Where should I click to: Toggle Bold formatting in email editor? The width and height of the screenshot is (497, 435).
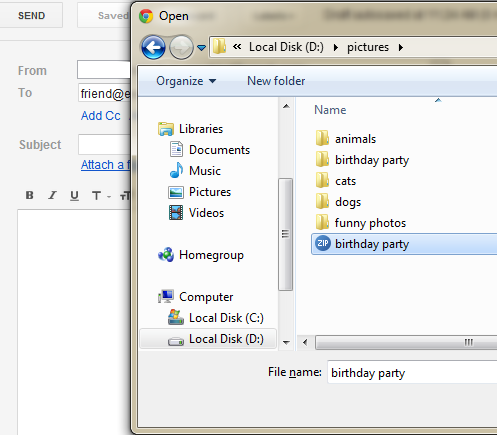pyautogui.click(x=30, y=195)
